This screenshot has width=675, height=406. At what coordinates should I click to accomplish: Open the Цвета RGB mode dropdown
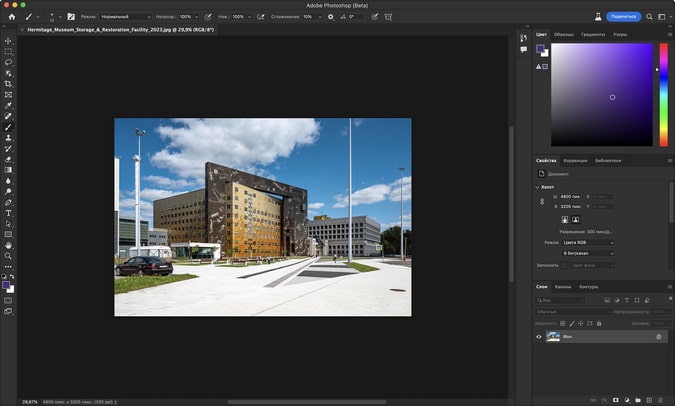tap(588, 243)
